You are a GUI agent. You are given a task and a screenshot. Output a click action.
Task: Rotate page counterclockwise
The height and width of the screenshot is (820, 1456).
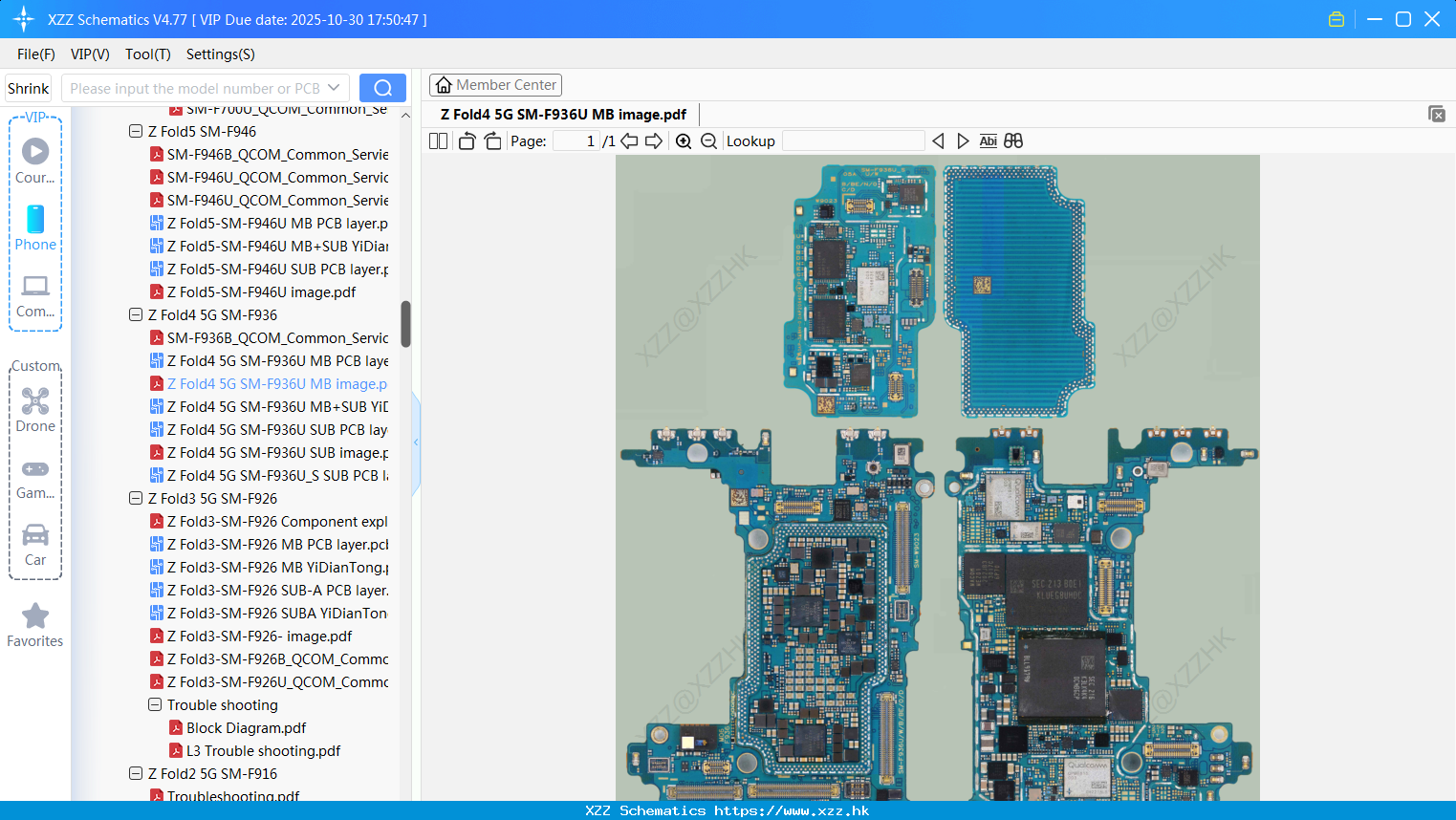(467, 141)
